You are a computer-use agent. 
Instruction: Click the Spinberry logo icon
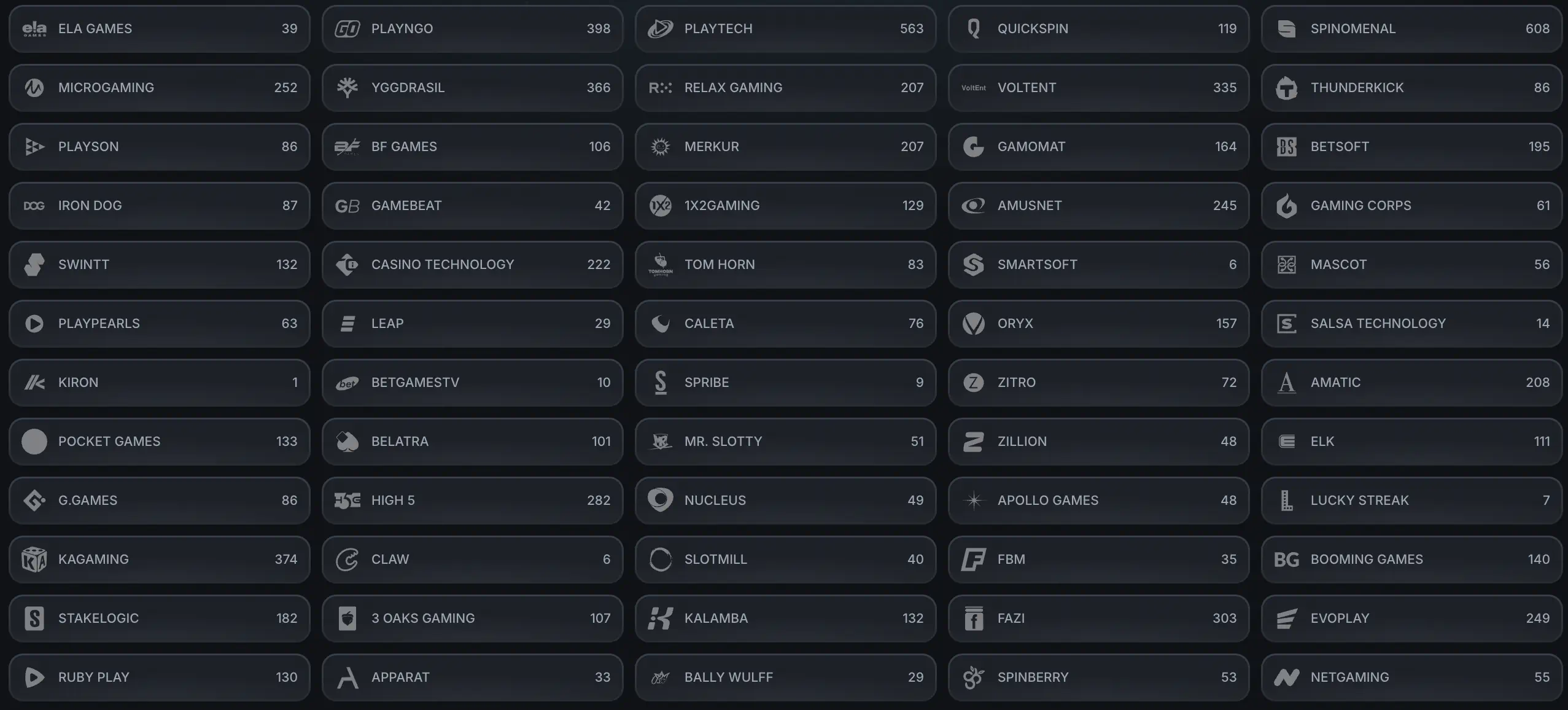(973, 677)
